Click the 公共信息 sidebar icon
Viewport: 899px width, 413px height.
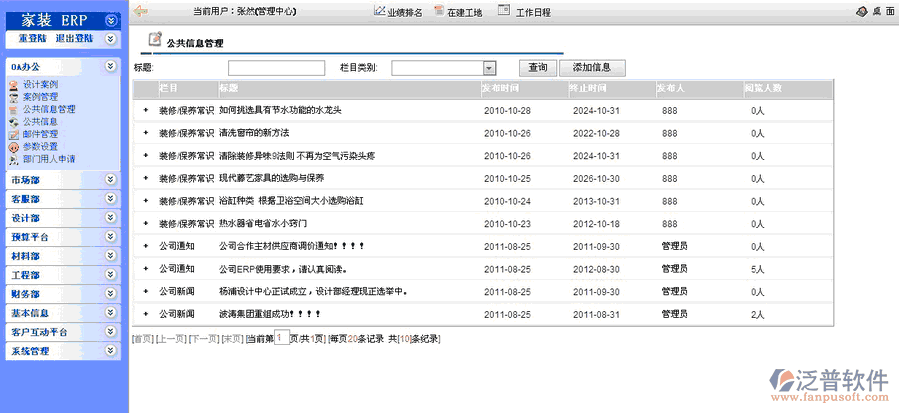point(14,122)
